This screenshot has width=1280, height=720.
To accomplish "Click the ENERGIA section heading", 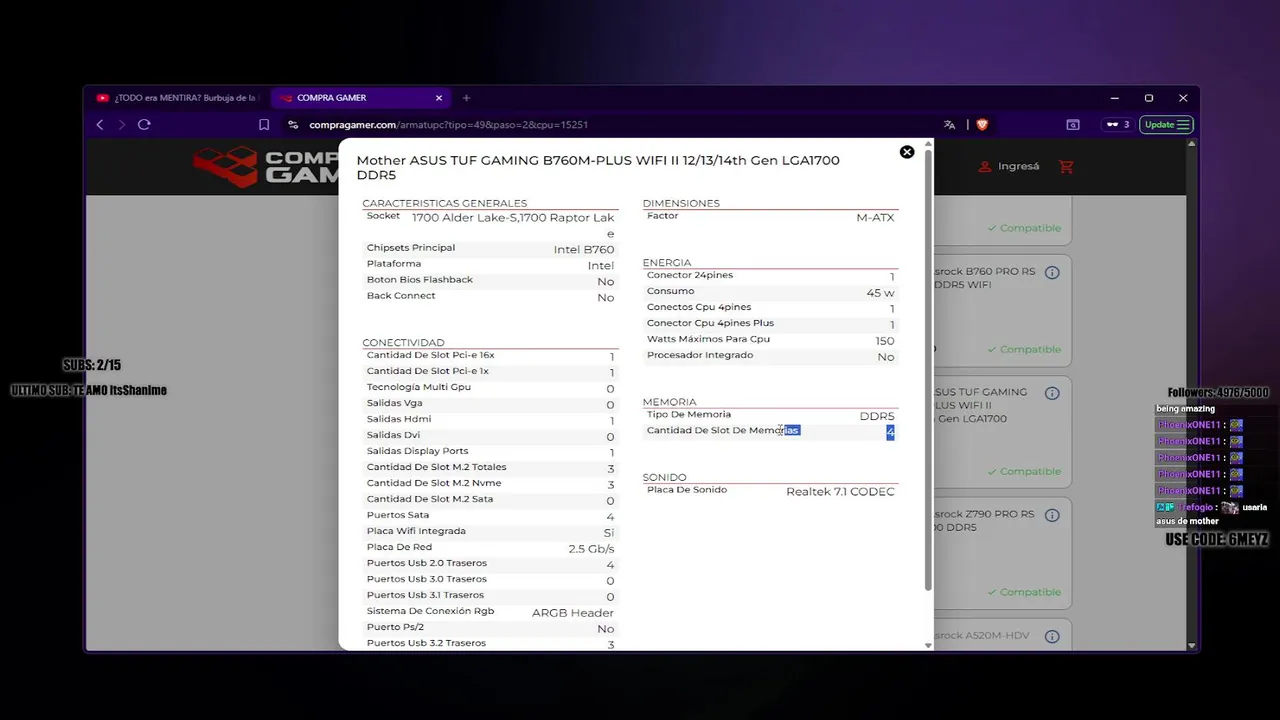I will tap(667, 262).
